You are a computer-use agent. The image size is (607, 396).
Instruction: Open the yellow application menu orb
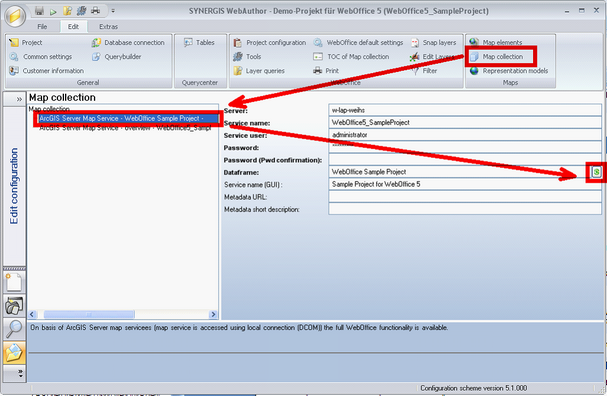point(15,17)
